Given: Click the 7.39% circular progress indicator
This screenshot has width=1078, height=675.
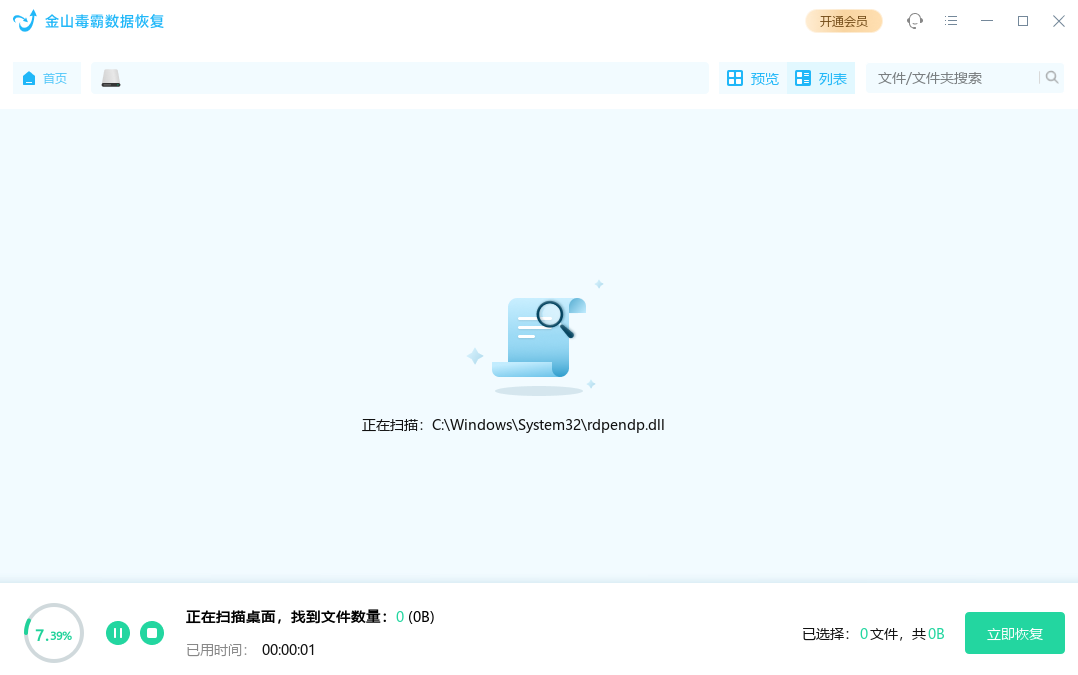Looking at the screenshot, I should tap(53, 633).
